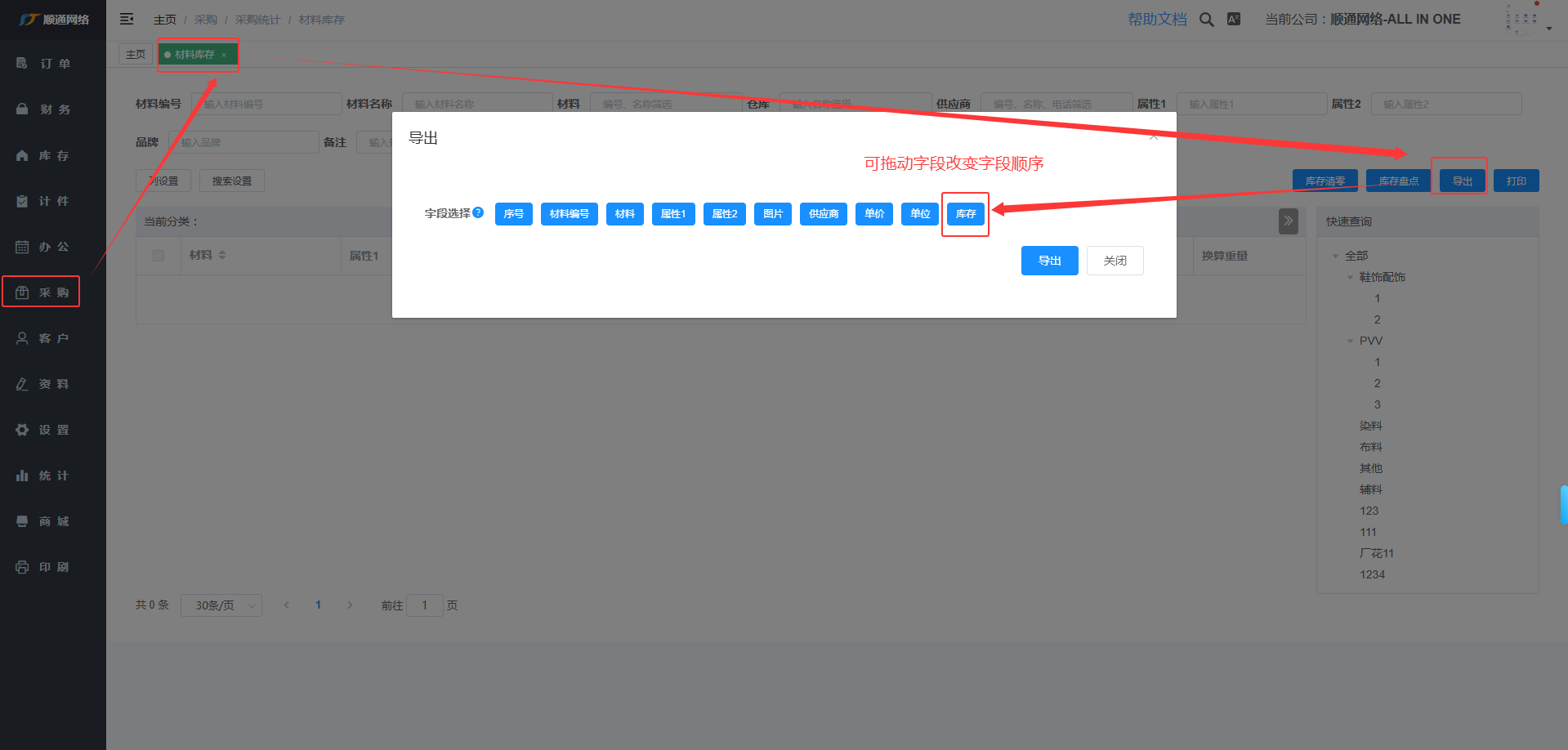The image size is (1568, 750).
Task: Click the page number jump input
Action: 424,605
